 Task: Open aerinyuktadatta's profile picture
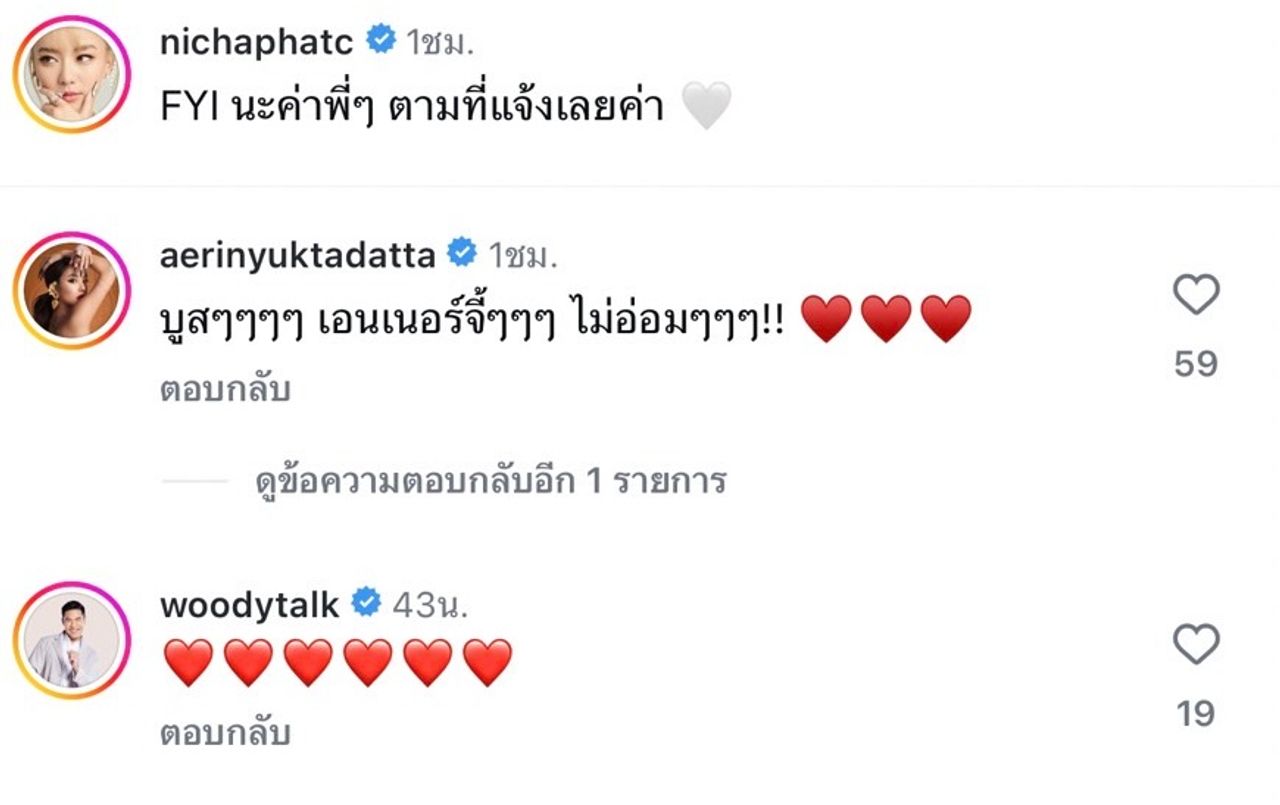(72, 289)
